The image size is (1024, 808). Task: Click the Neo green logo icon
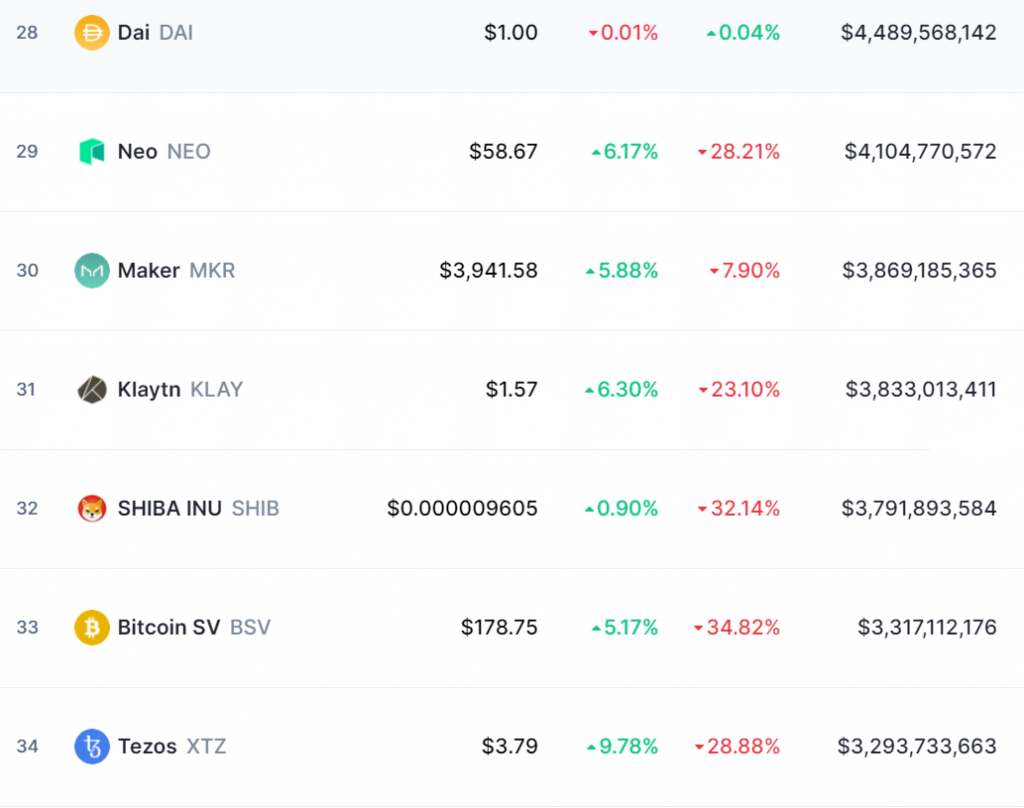pos(91,152)
